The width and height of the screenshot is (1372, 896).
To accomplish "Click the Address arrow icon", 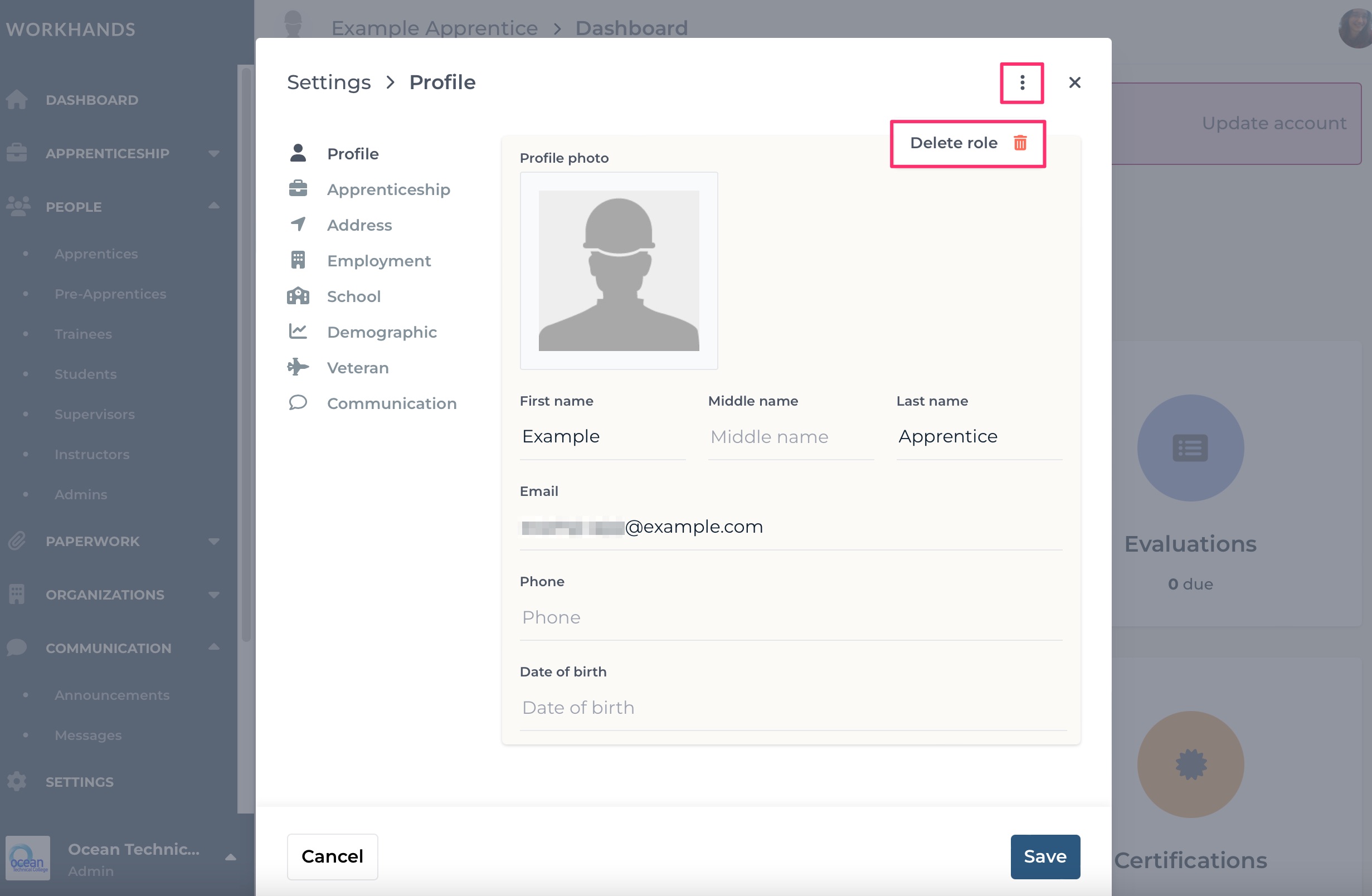I will (298, 225).
